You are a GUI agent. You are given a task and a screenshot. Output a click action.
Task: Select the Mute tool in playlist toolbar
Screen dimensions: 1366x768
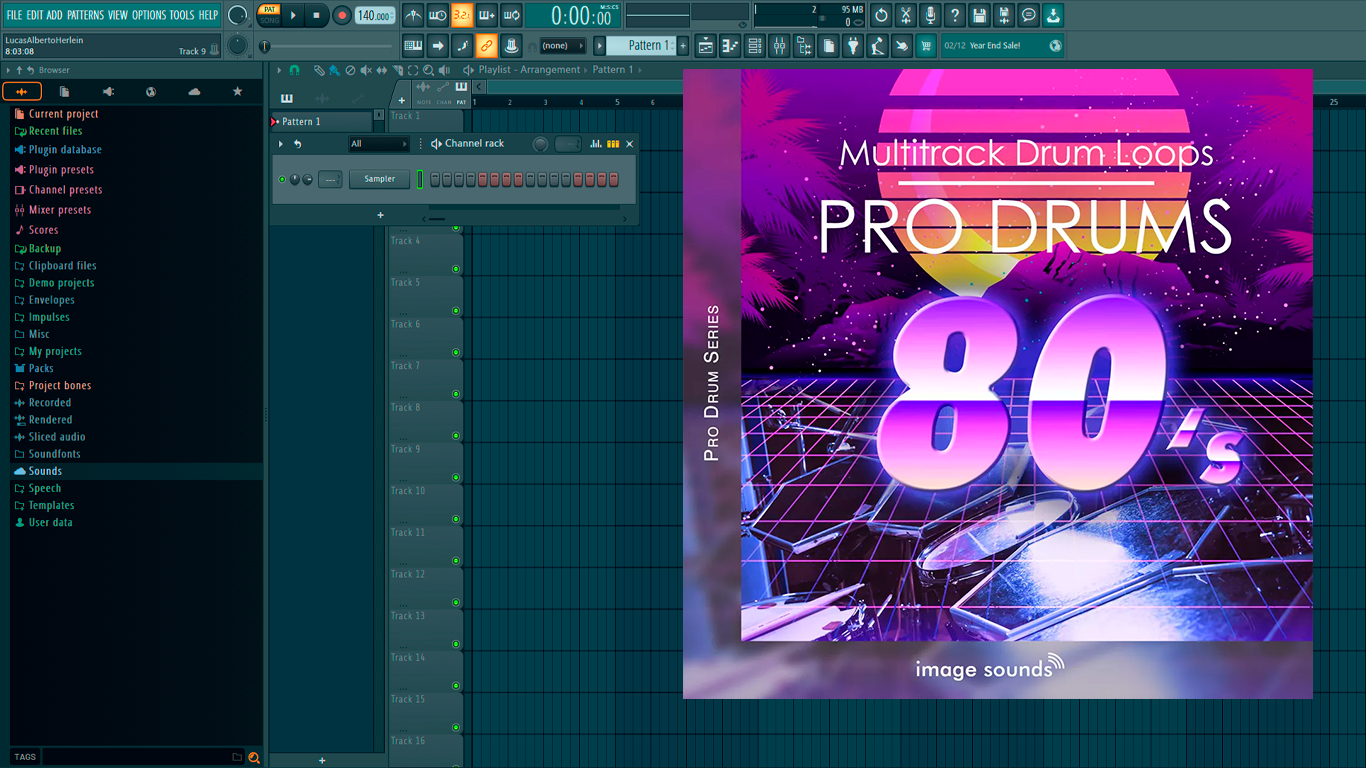[365, 70]
